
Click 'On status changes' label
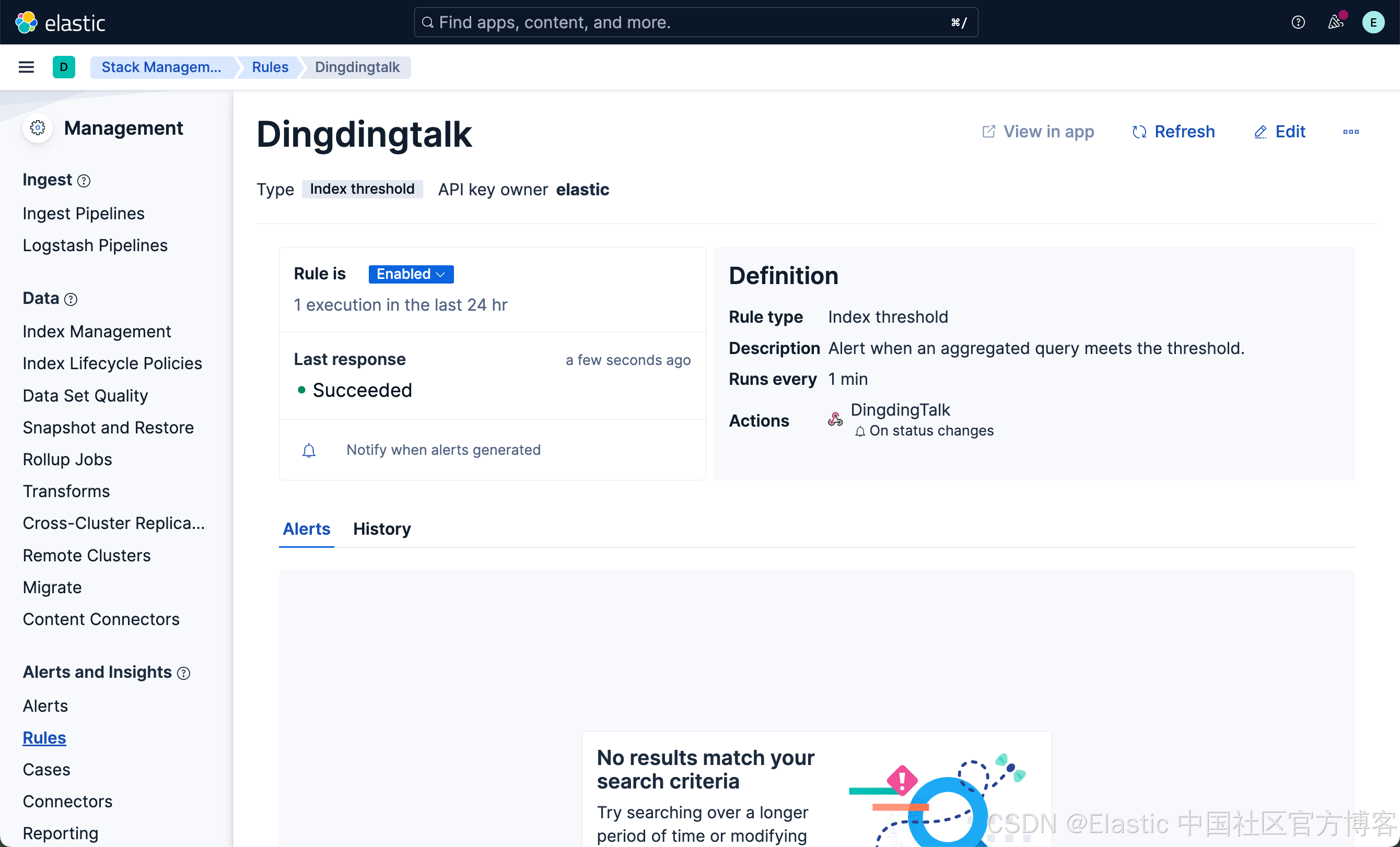click(931, 431)
